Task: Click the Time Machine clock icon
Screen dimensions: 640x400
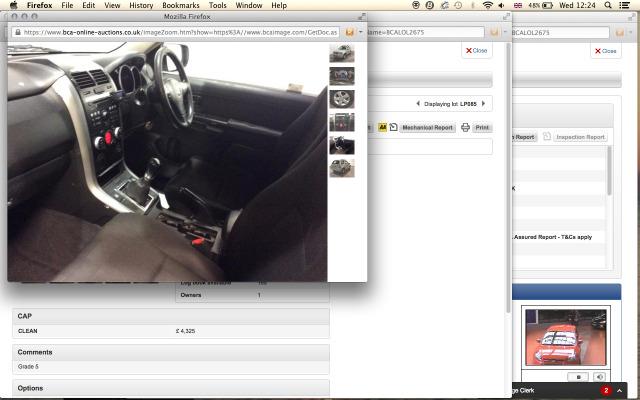Action: pyautogui.click(x=458, y=5)
